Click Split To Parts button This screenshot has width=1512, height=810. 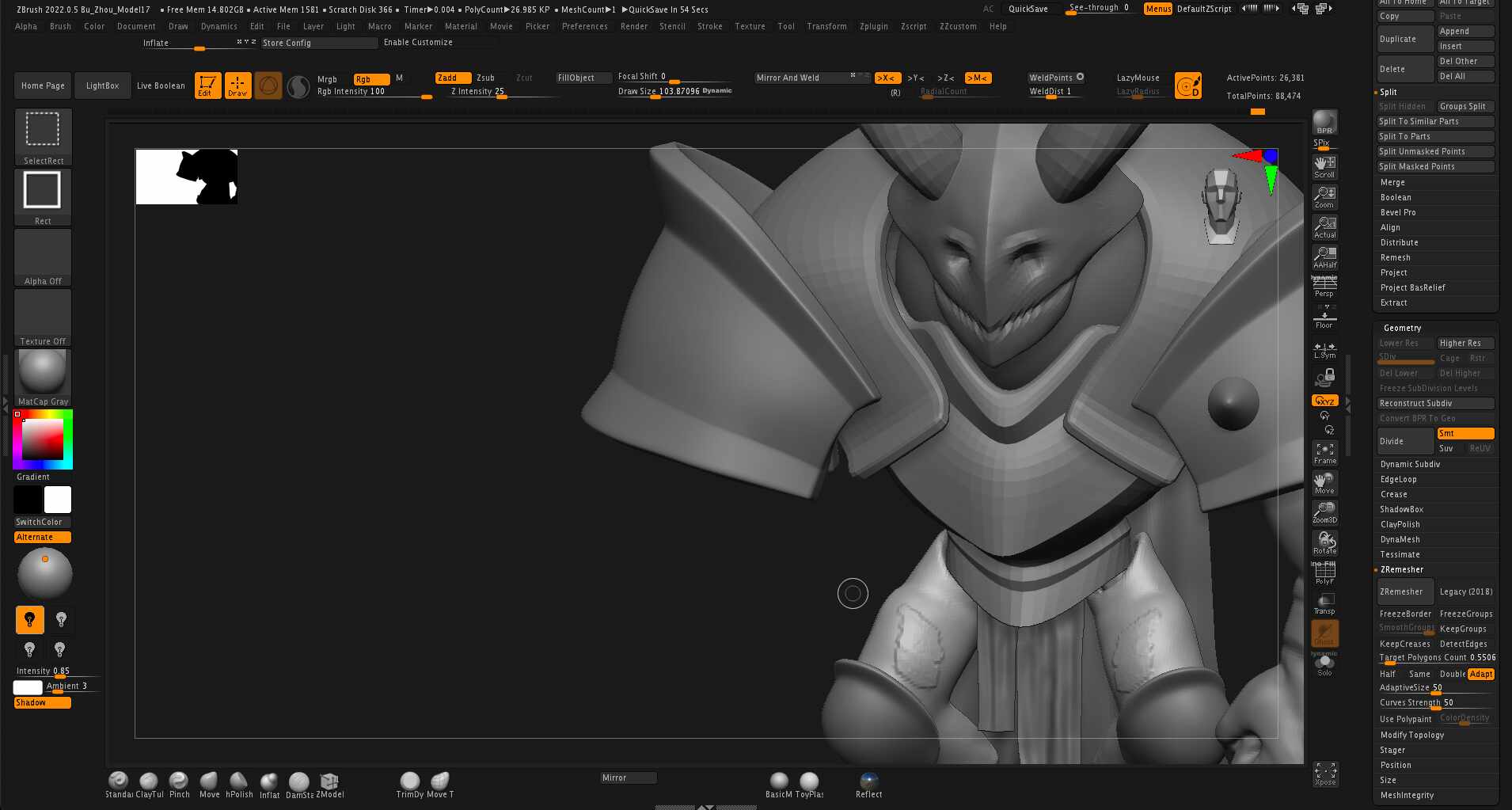coord(1435,136)
